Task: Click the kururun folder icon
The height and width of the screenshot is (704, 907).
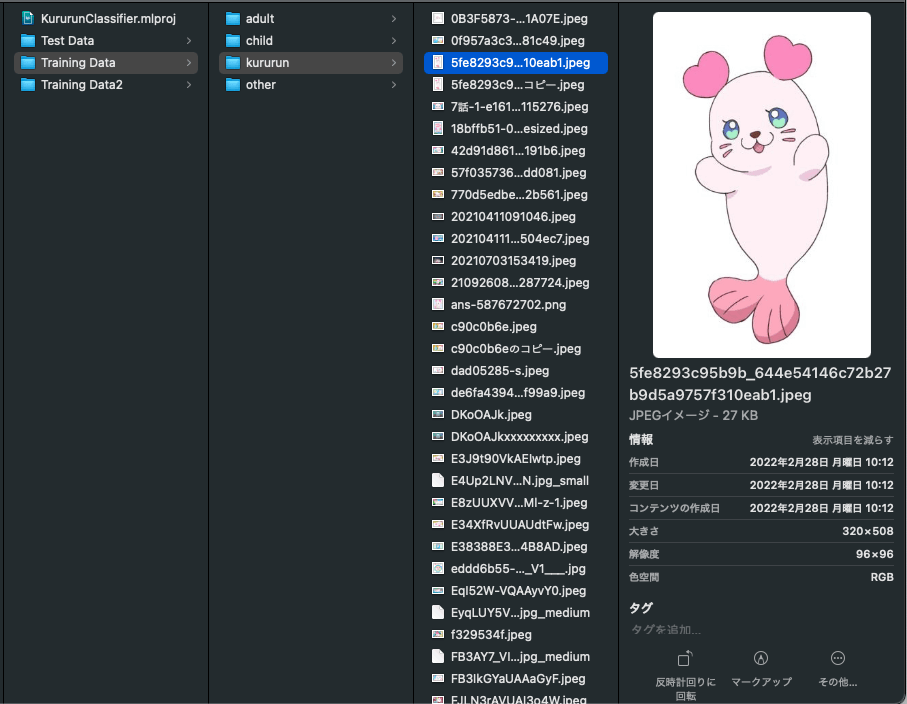Action: tap(233, 62)
